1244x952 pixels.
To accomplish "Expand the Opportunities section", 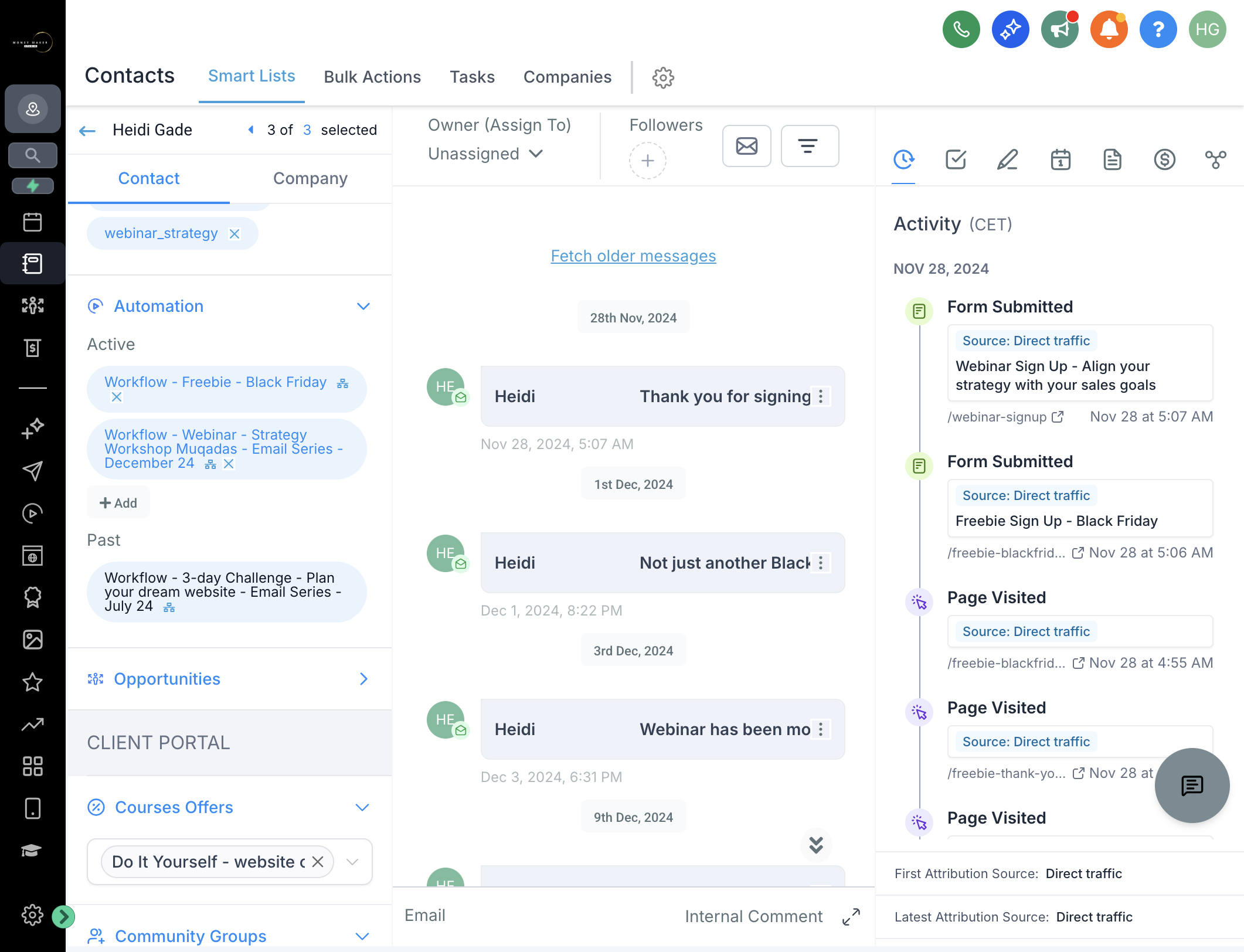I will [x=363, y=679].
